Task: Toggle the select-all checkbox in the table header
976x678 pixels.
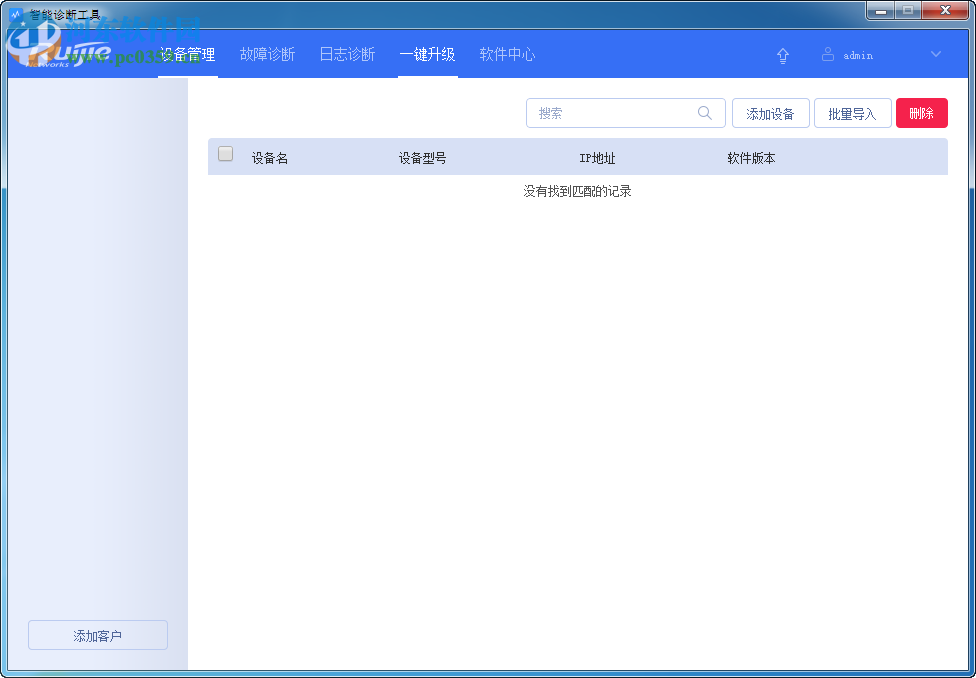Action: coord(225,153)
